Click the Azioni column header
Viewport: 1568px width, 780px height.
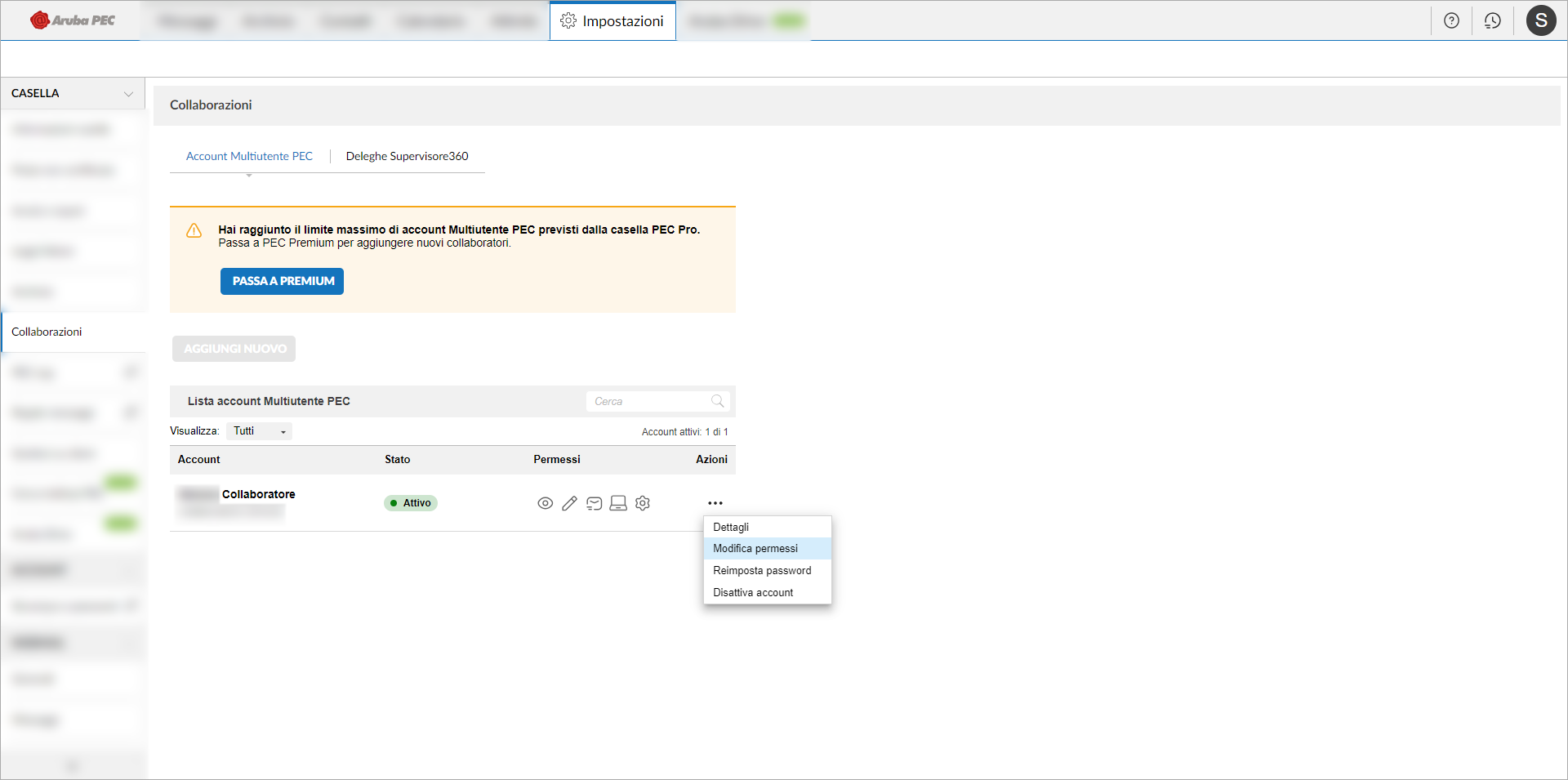[711, 459]
